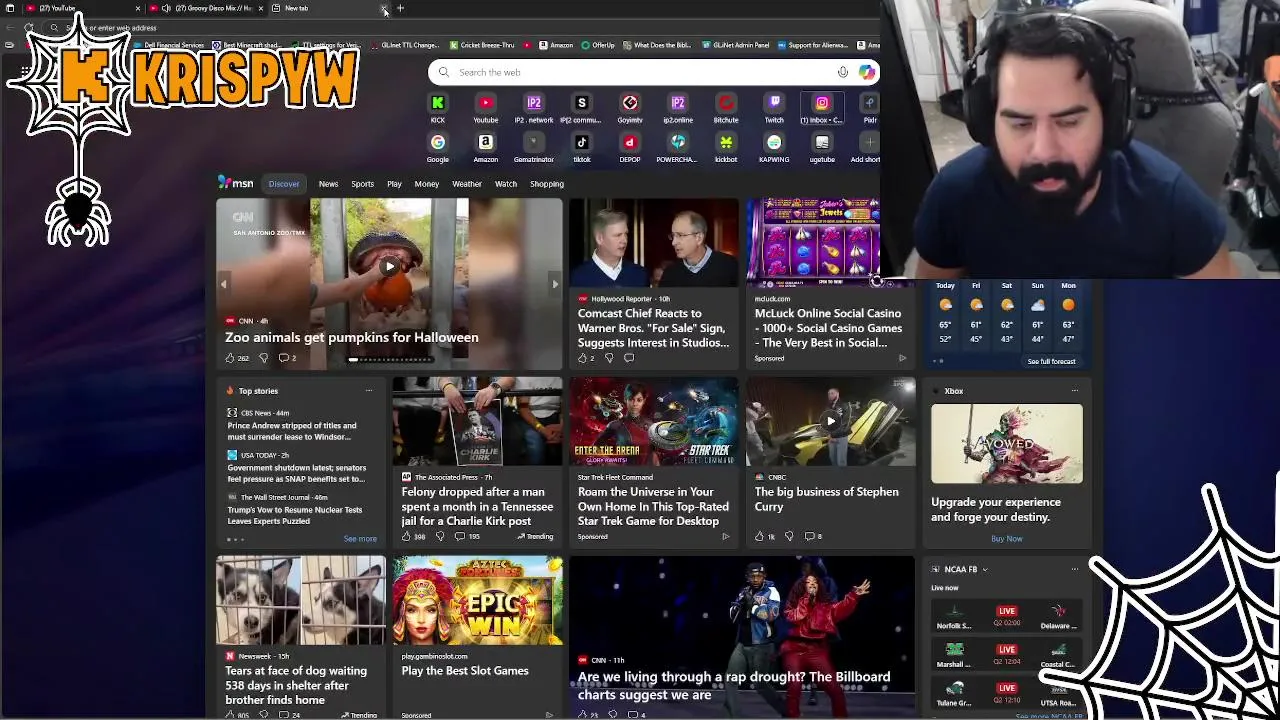Open more options on NCAA FB card

click(1075, 569)
